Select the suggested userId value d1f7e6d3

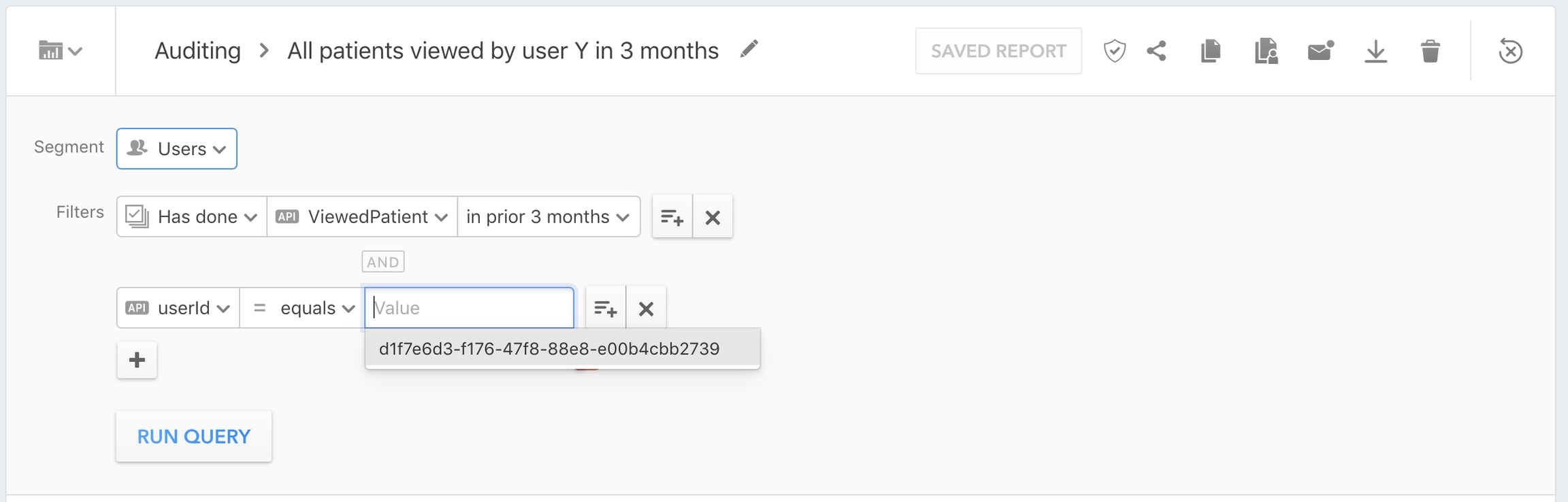point(549,349)
